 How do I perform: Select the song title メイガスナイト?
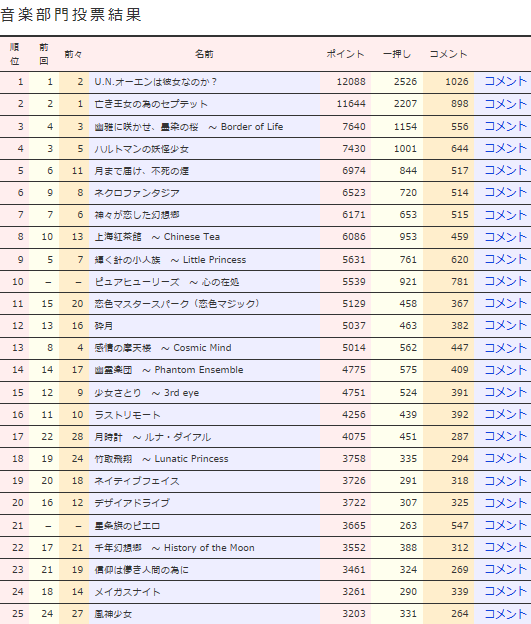[x=127, y=592]
